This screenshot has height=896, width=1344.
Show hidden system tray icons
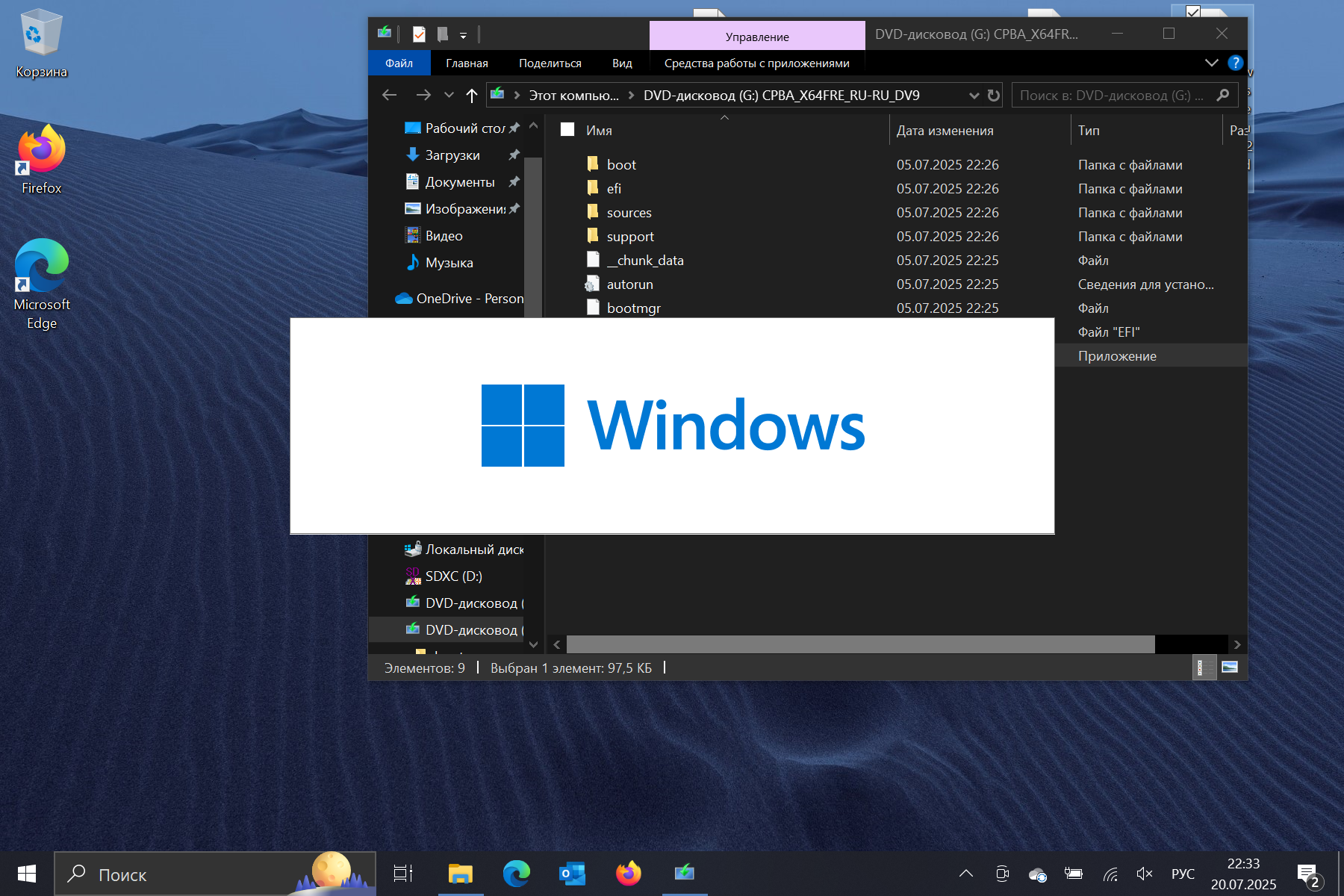click(965, 874)
